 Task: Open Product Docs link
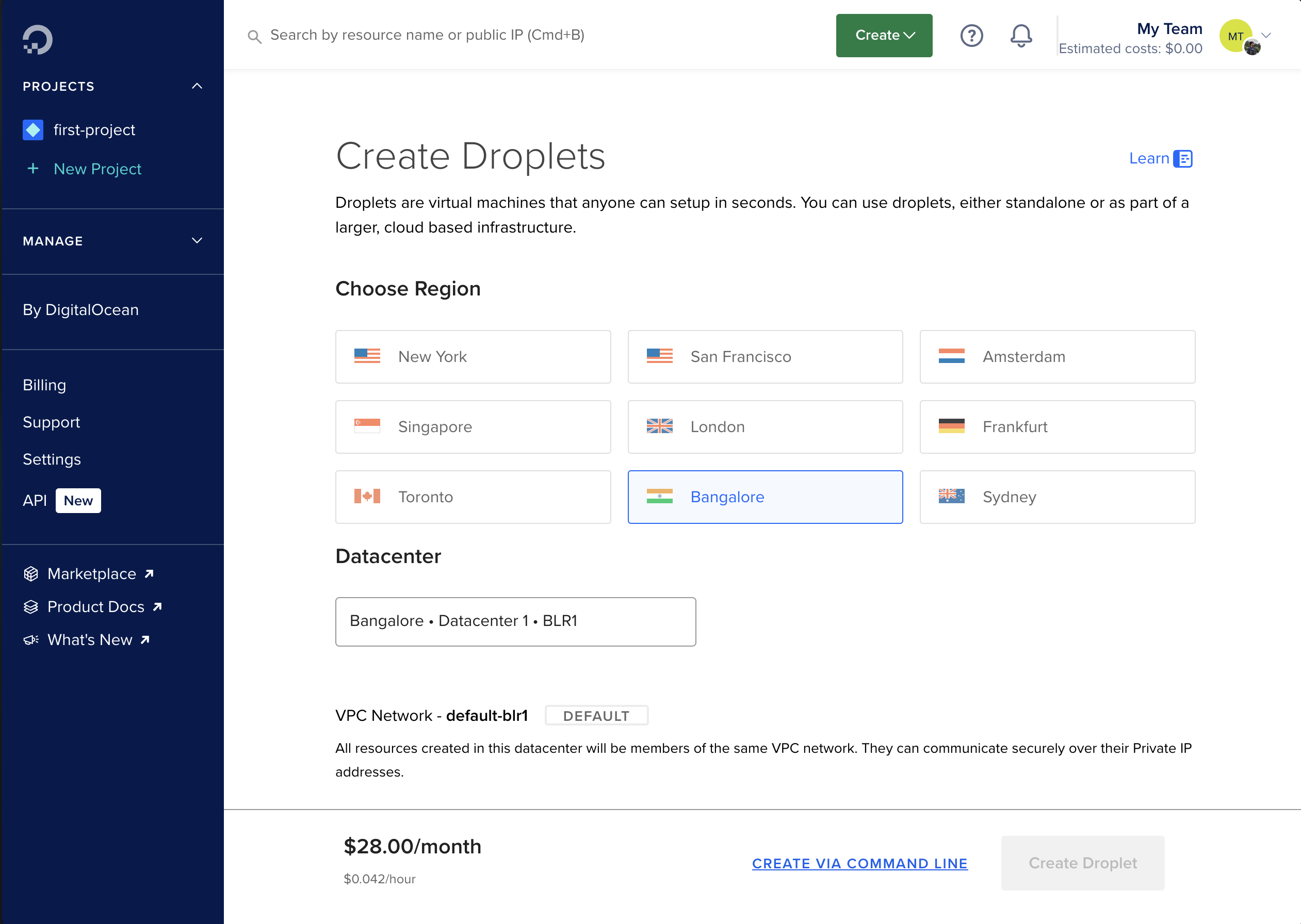96,606
